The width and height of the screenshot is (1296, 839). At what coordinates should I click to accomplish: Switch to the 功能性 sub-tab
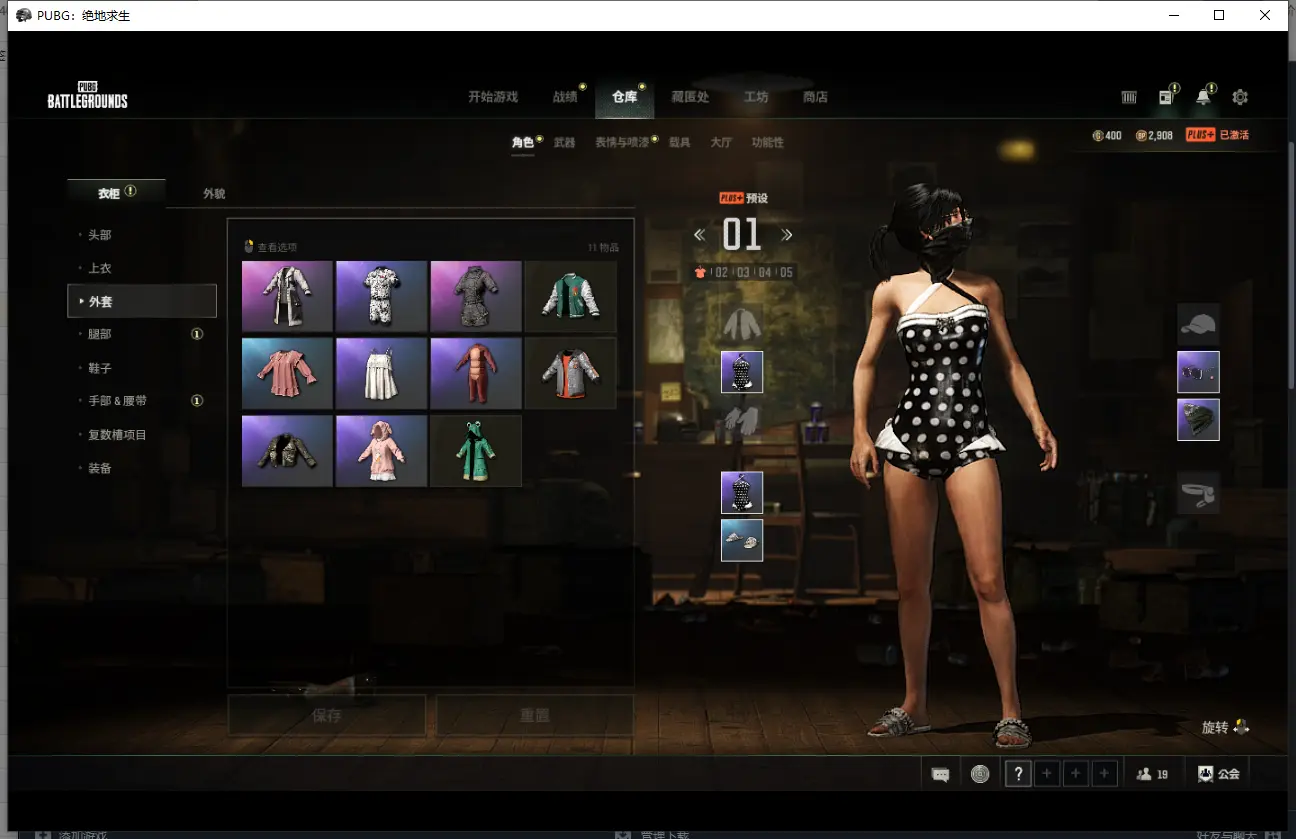(768, 142)
